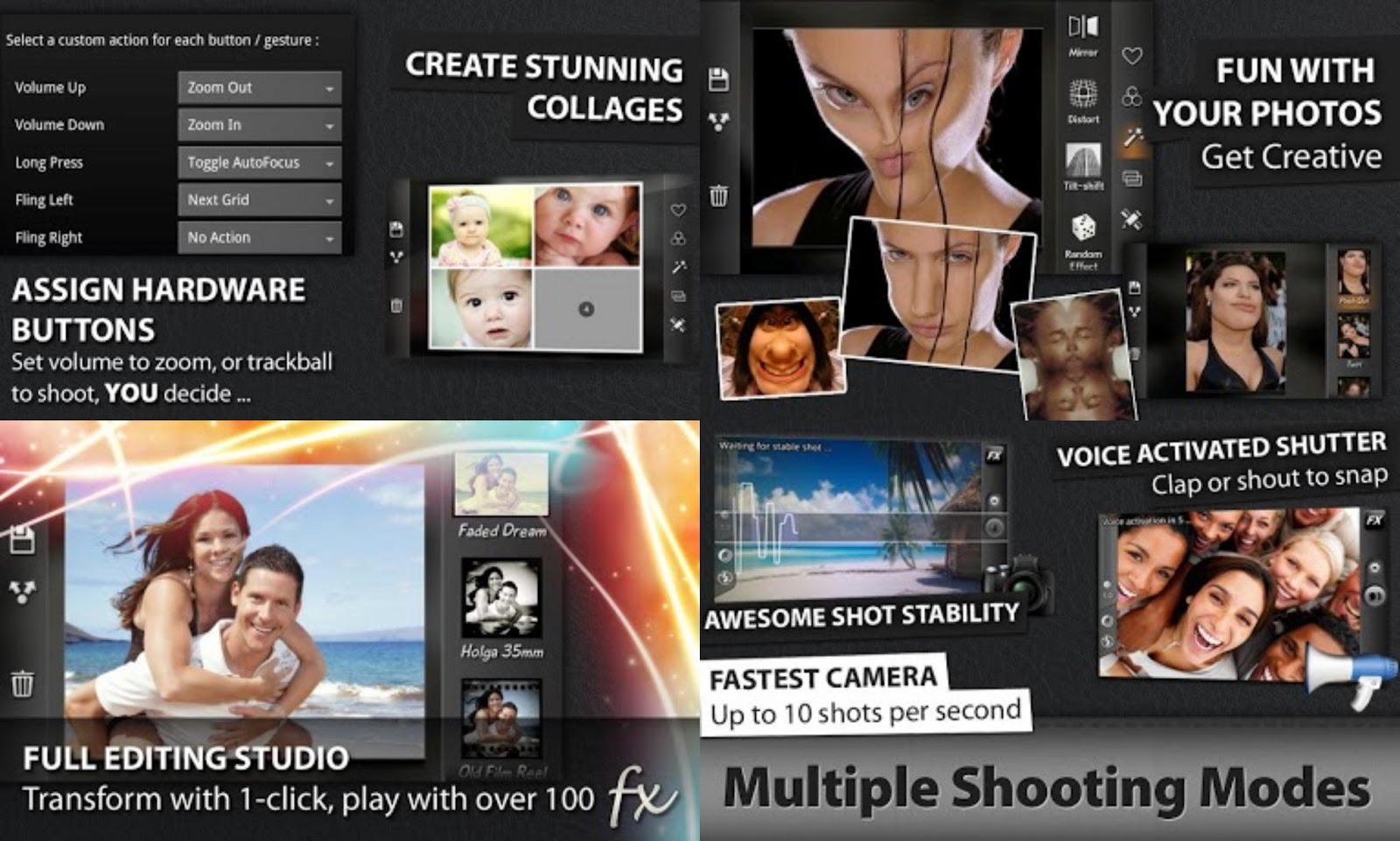
Task: Tap the large round shutter in the stable shot viewfinder
Action: pyautogui.click(x=994, y=528)
